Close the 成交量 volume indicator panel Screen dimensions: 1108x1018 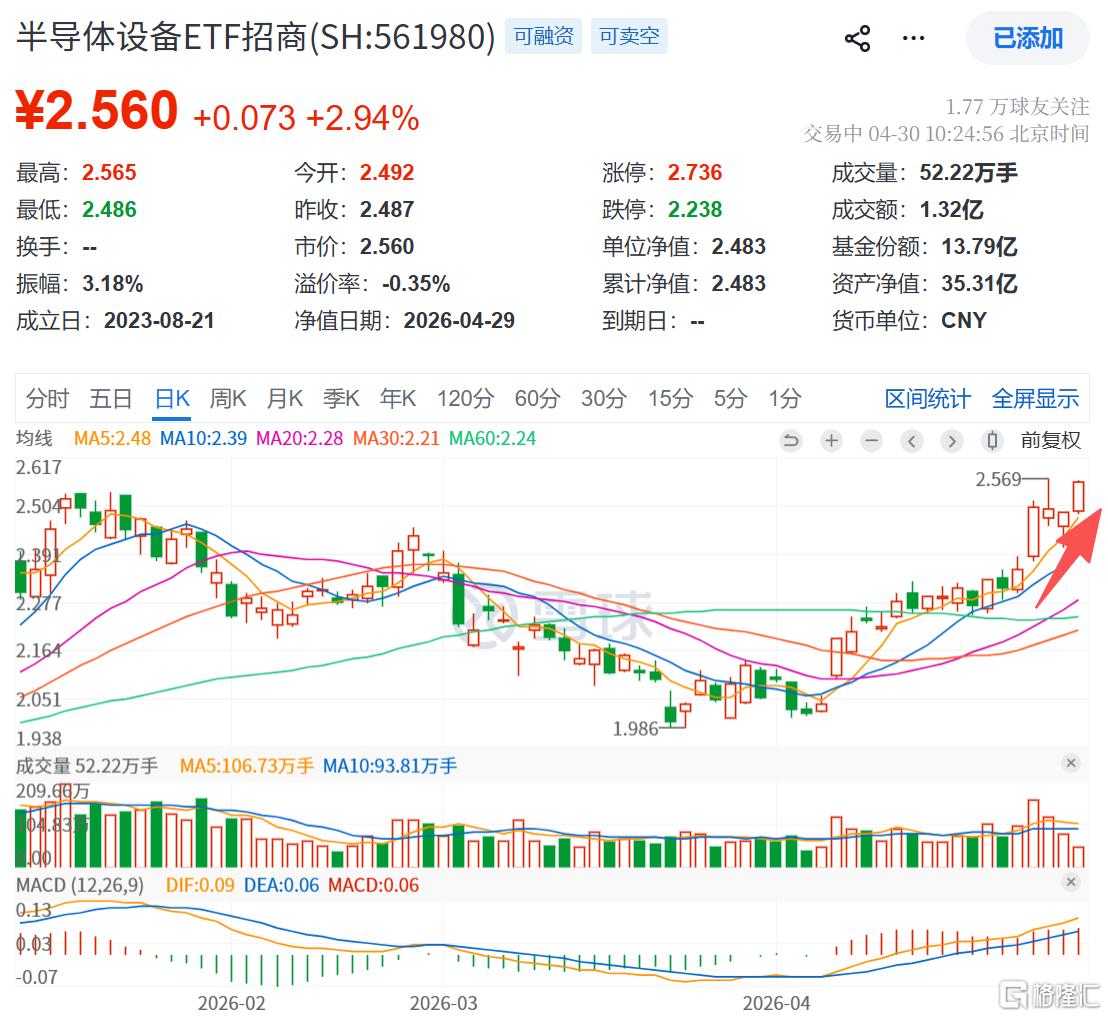[x=1071, y=762]
